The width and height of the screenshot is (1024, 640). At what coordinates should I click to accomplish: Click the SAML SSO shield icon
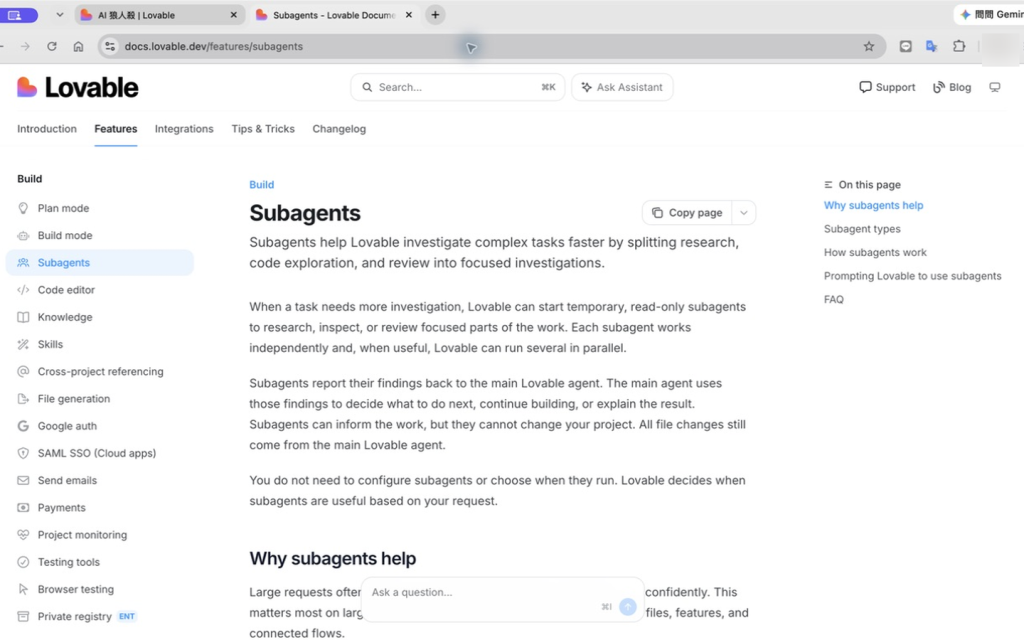tap(24, 453)
